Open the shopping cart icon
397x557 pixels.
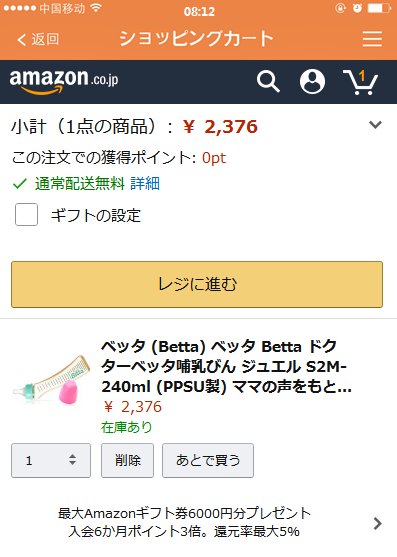[x=360, y=82]
